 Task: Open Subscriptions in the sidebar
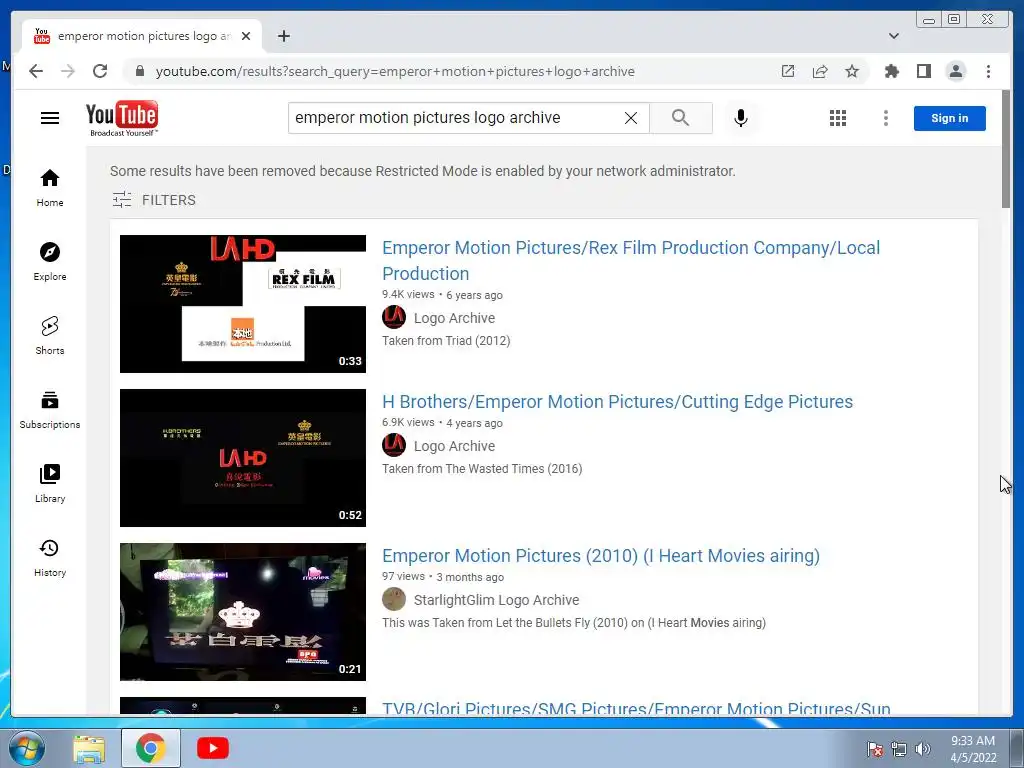(x=50, y=410)
